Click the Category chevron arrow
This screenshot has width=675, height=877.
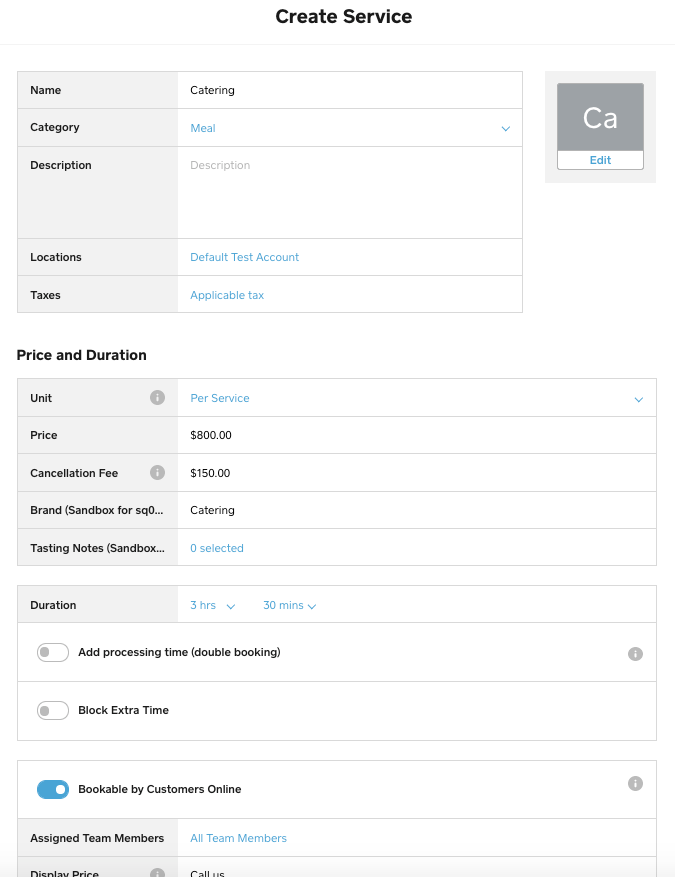(506, 129)
